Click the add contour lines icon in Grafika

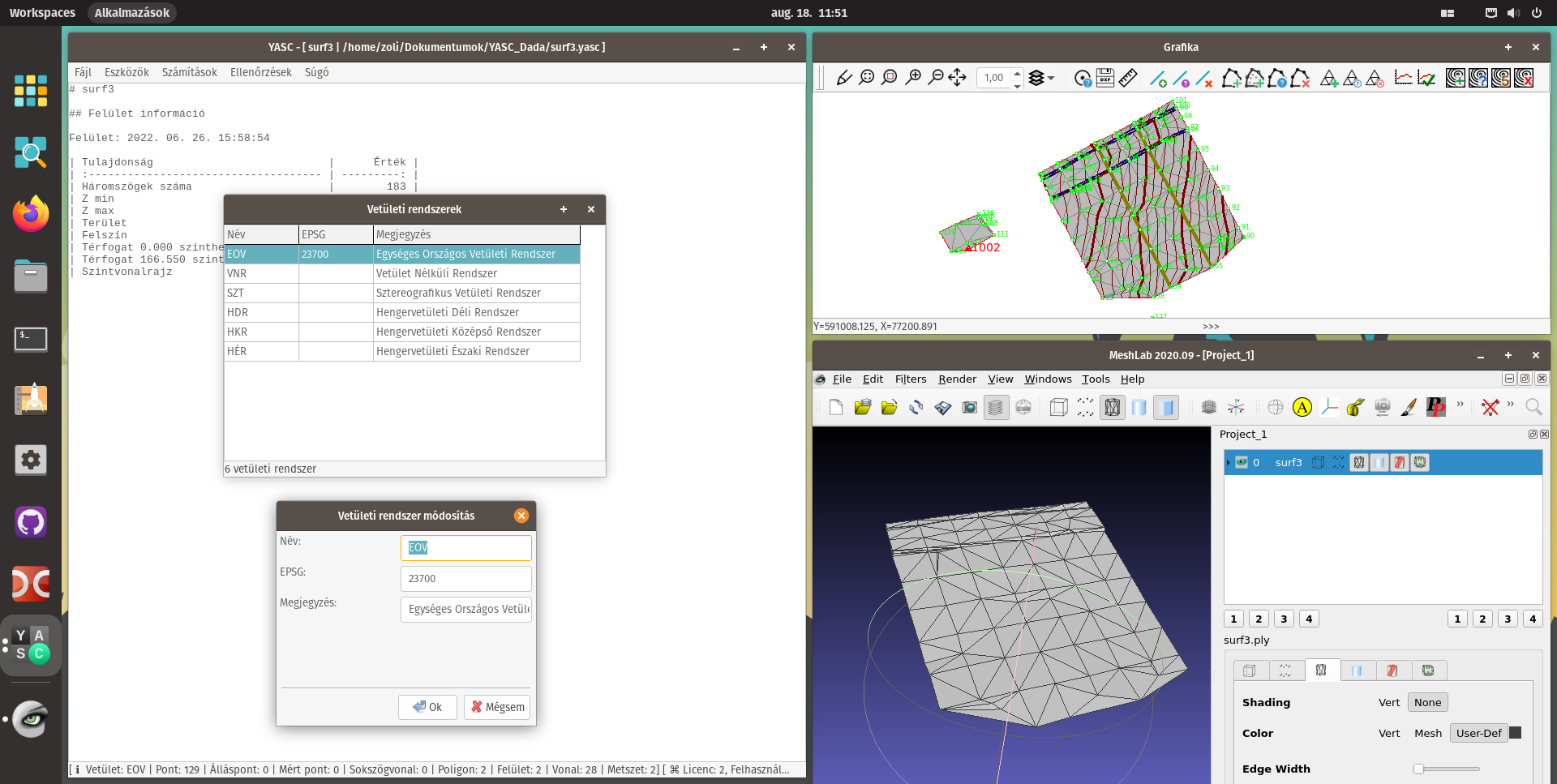click(1456, 78)
